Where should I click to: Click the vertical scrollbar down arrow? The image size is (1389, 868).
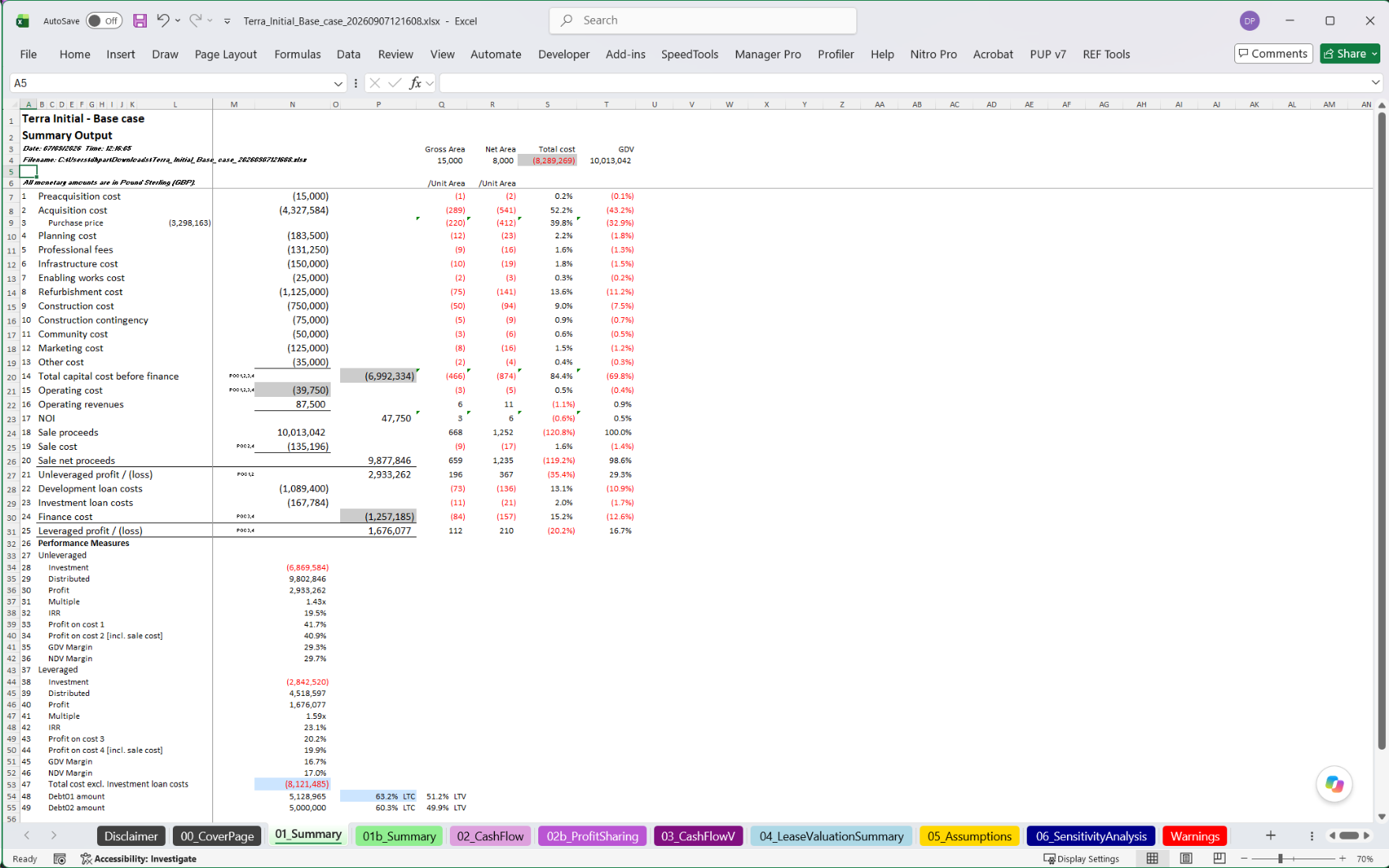[x=1381, y=817]
